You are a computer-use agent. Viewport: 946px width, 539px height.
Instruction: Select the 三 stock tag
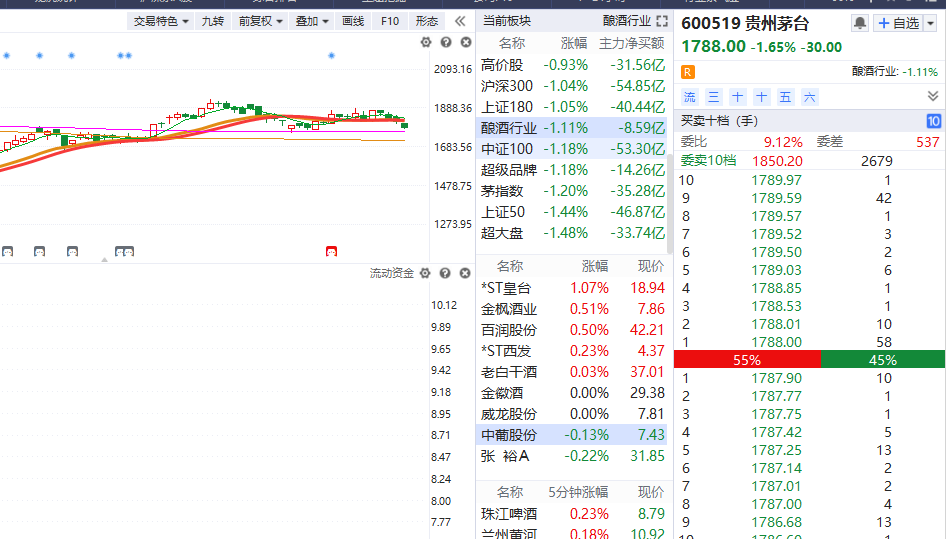(714, 97)
